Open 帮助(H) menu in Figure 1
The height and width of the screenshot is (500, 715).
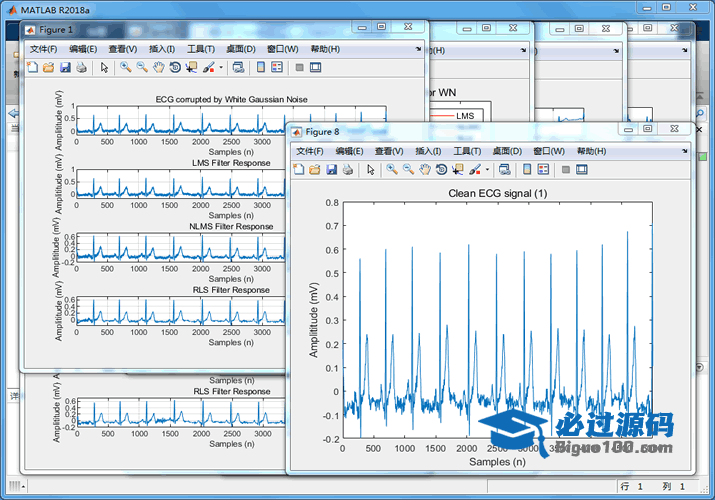pyautogui.click(x=325, y=49)
